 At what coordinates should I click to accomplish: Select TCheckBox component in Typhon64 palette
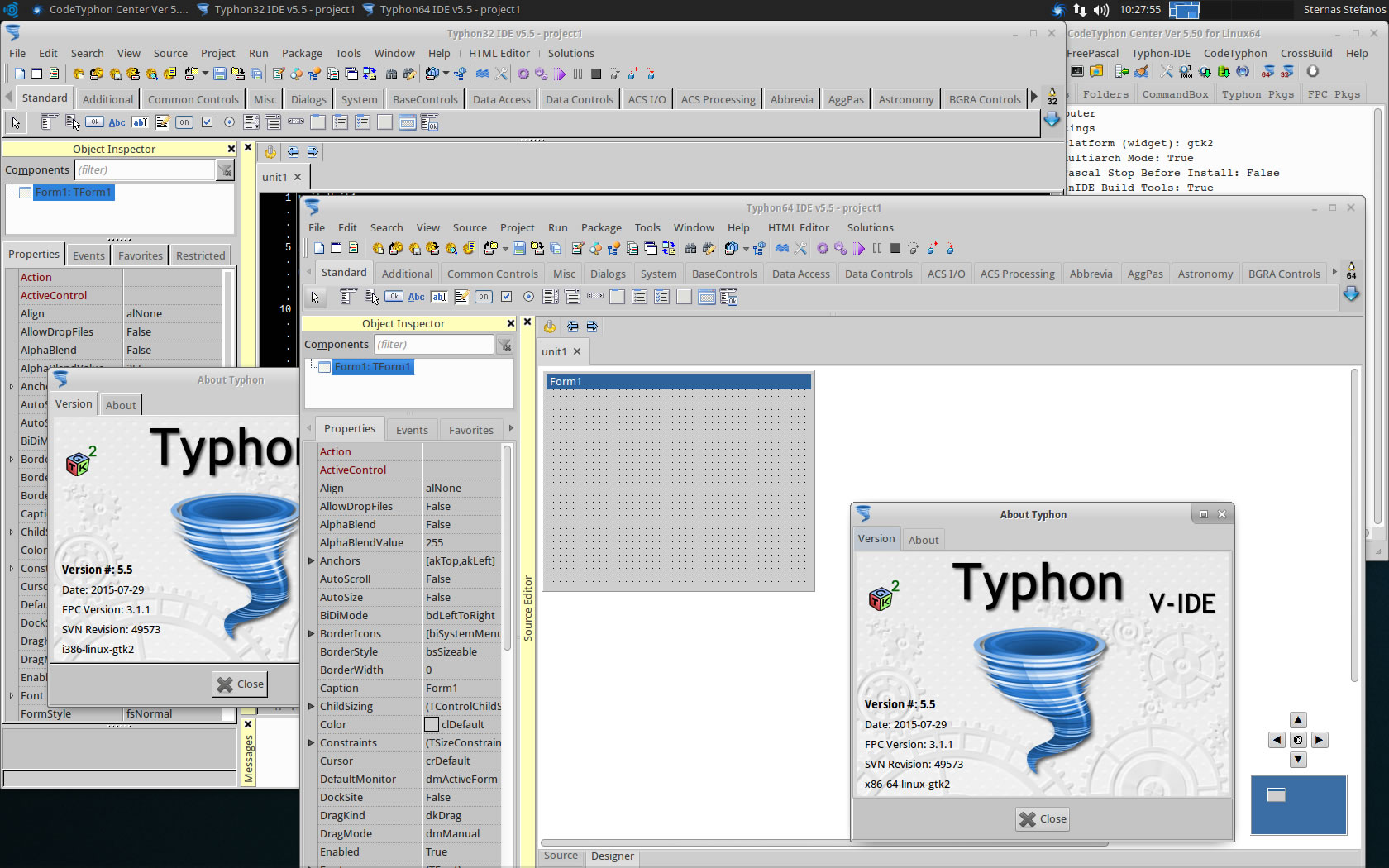click(x=506, y=297)
